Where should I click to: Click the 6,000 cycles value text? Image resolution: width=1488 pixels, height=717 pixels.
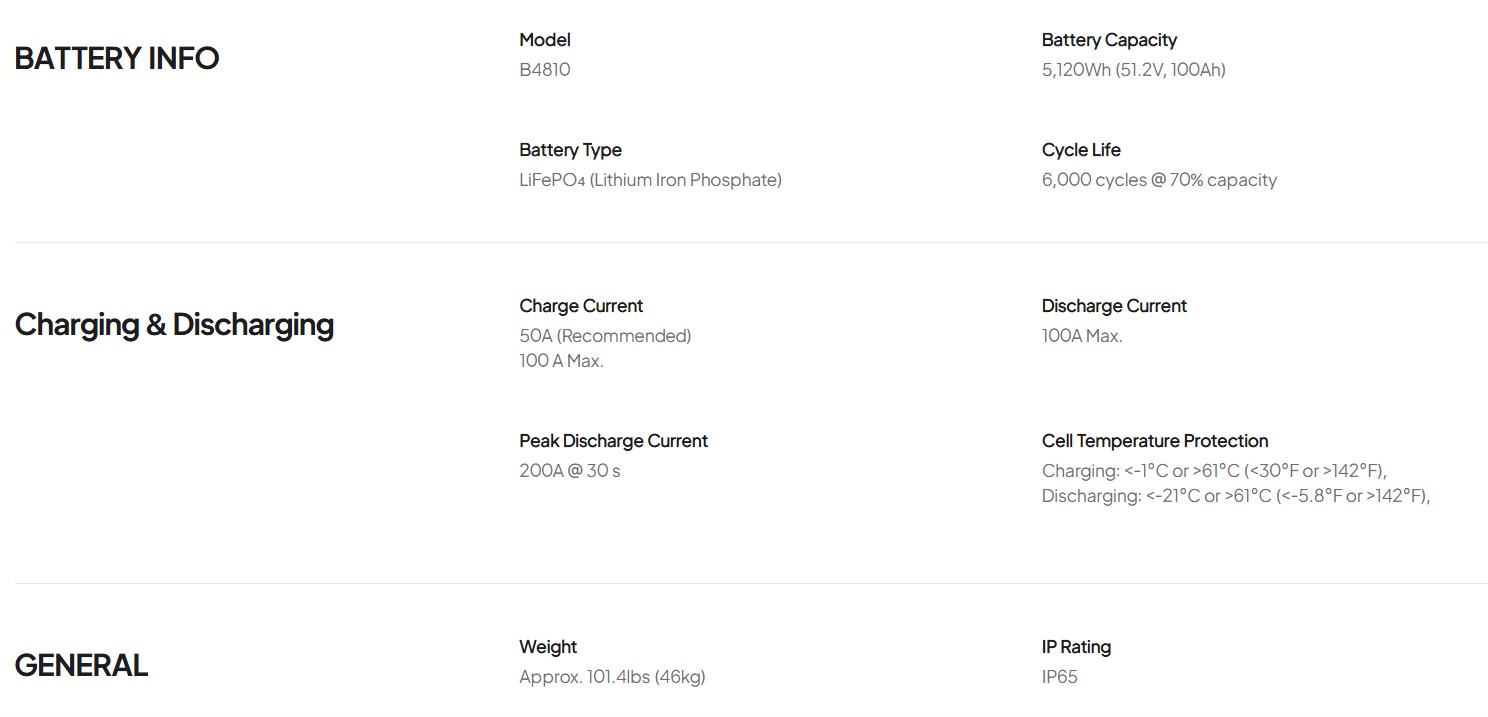(x=1158, y=180)
